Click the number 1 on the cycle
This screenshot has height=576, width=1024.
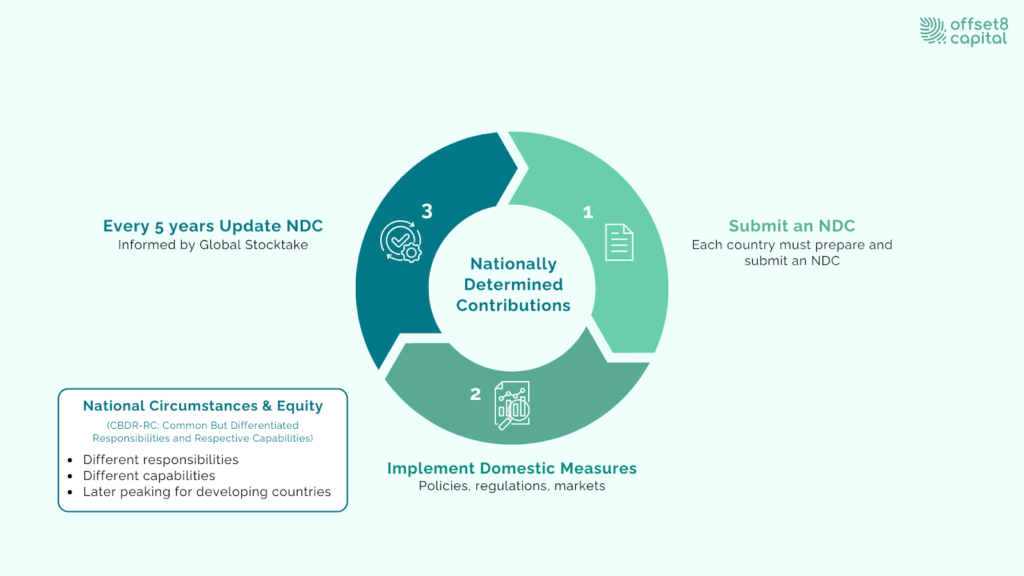(x=588, y=212)
